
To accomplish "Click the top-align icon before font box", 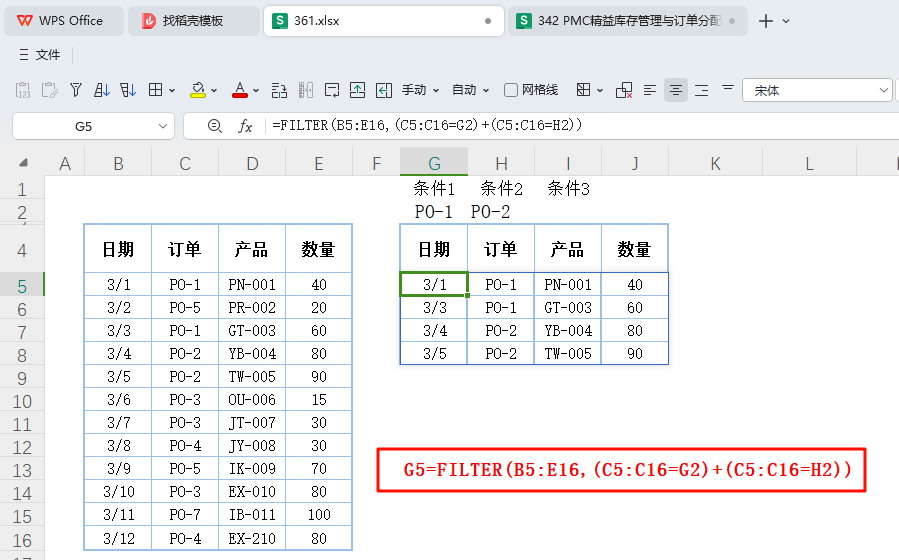I will coord(728,88).
